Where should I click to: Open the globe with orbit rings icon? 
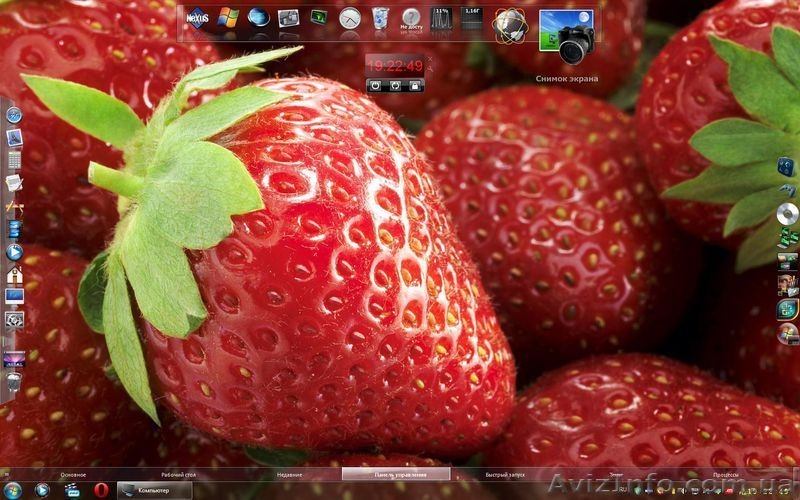point(510,26)
